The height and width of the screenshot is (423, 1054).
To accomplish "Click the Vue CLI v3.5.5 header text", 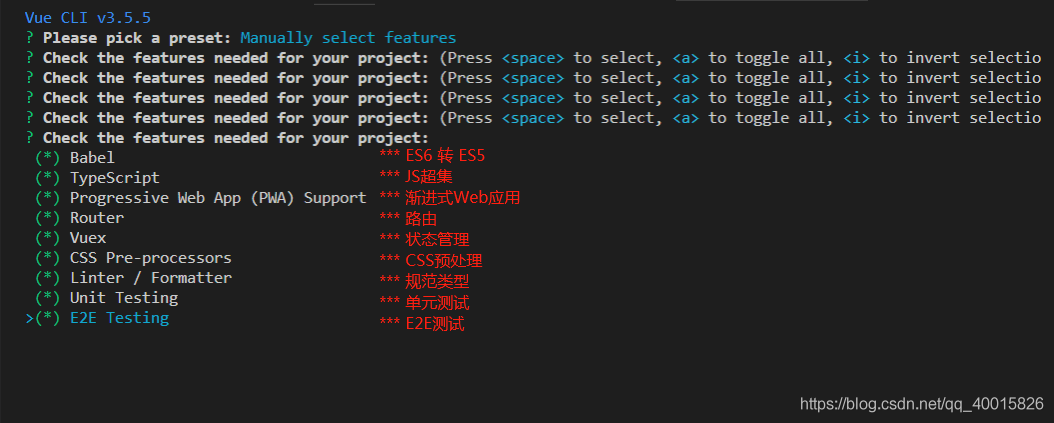I will [x=88, y=18].
